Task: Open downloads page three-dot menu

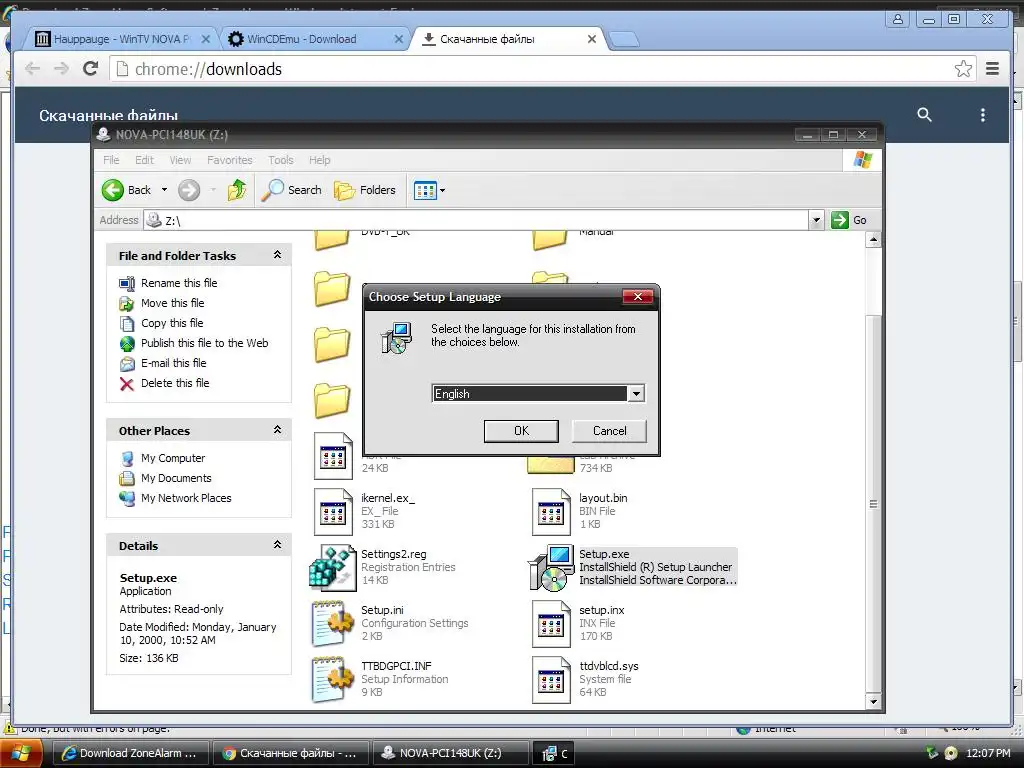Action: click(982, 115)
